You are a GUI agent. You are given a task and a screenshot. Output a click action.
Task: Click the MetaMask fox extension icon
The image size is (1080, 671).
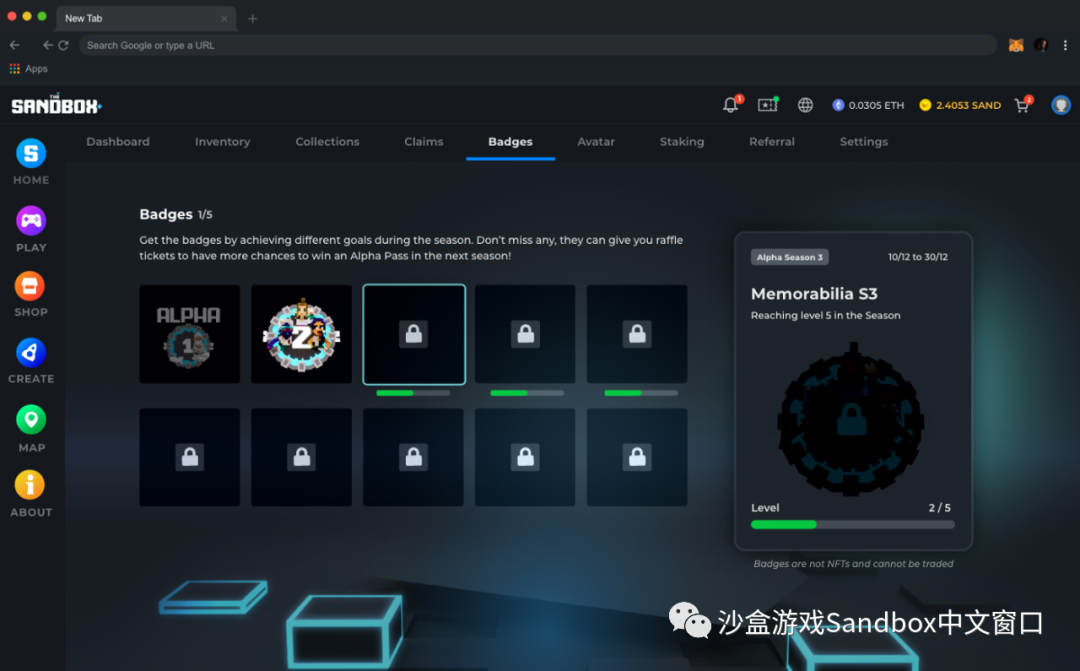coord(1016,45)
